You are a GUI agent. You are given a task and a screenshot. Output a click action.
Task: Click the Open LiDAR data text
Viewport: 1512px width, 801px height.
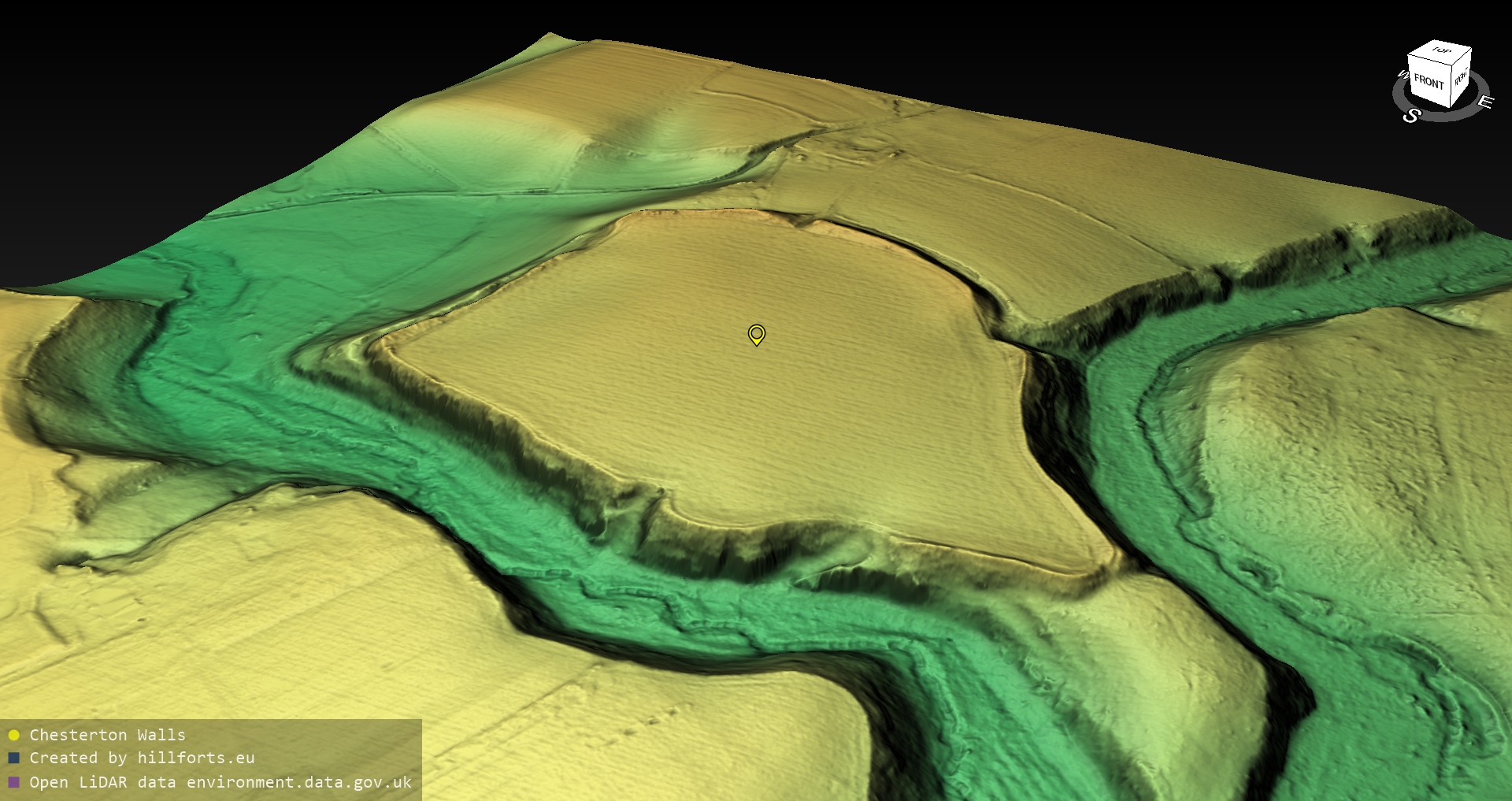104,782
